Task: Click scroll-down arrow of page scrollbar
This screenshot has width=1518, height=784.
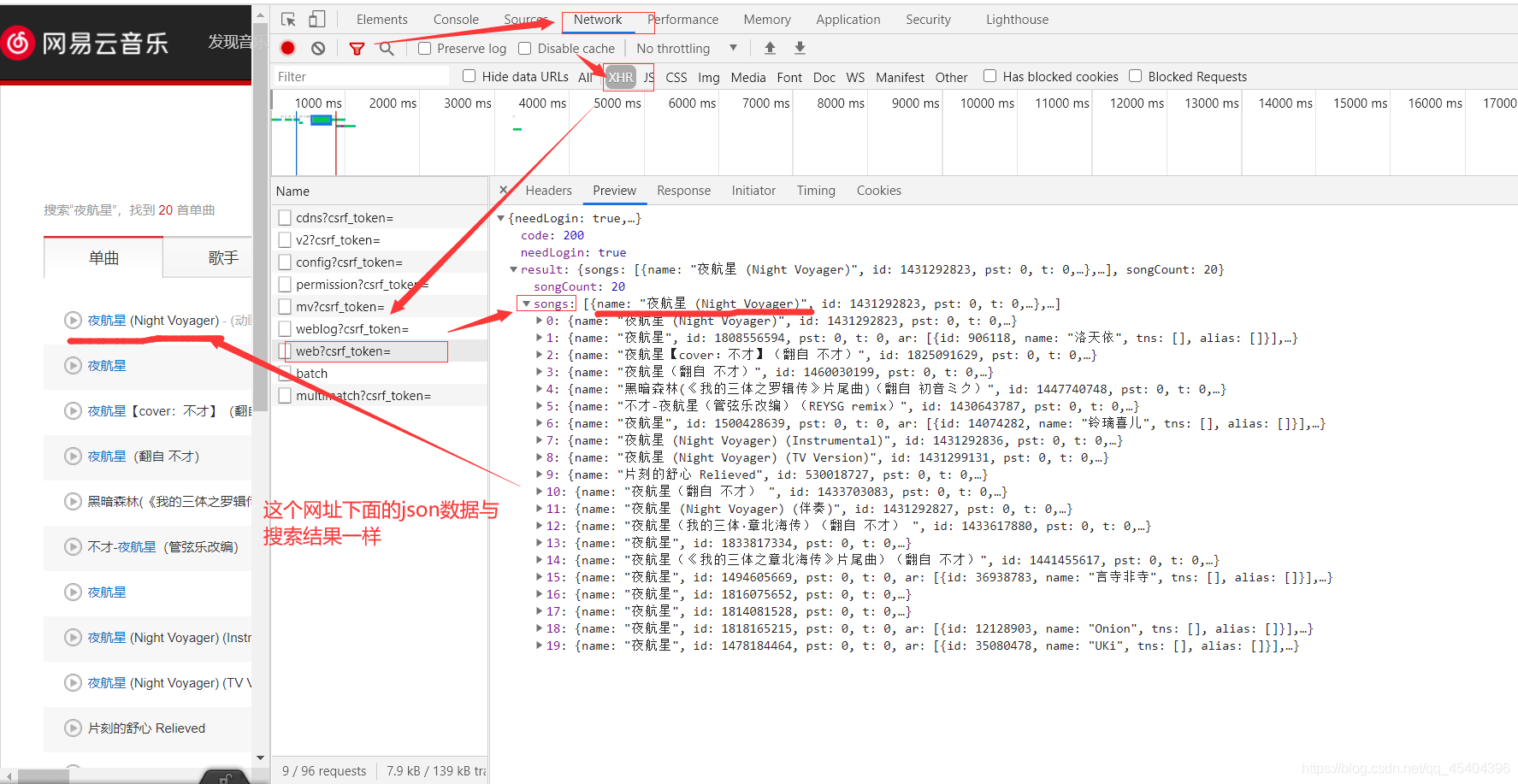Action: [x=261, y=758]
